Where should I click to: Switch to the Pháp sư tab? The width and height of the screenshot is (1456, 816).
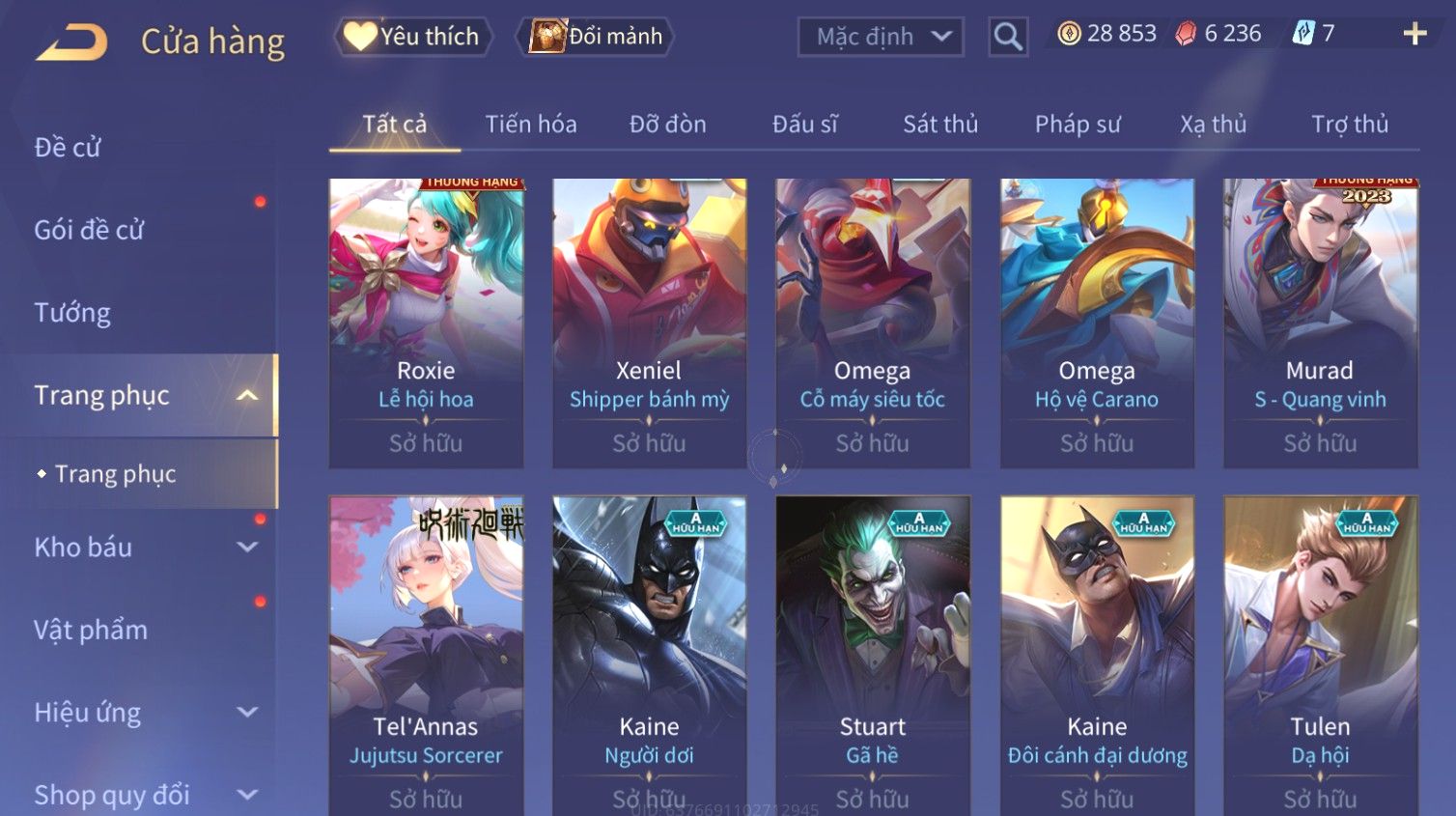pos(1078,124)
